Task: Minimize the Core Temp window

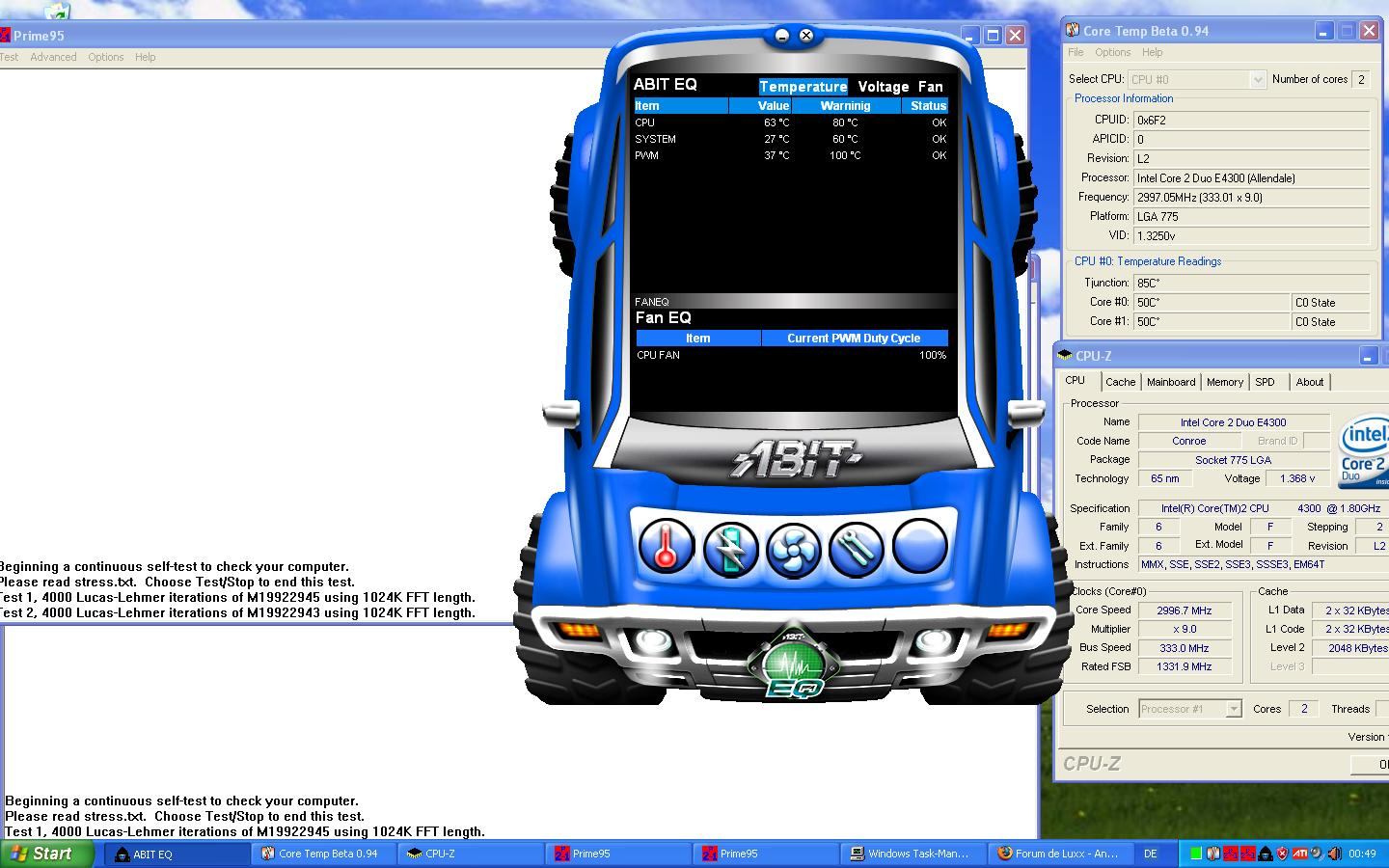Action: tap(1324, 31)
